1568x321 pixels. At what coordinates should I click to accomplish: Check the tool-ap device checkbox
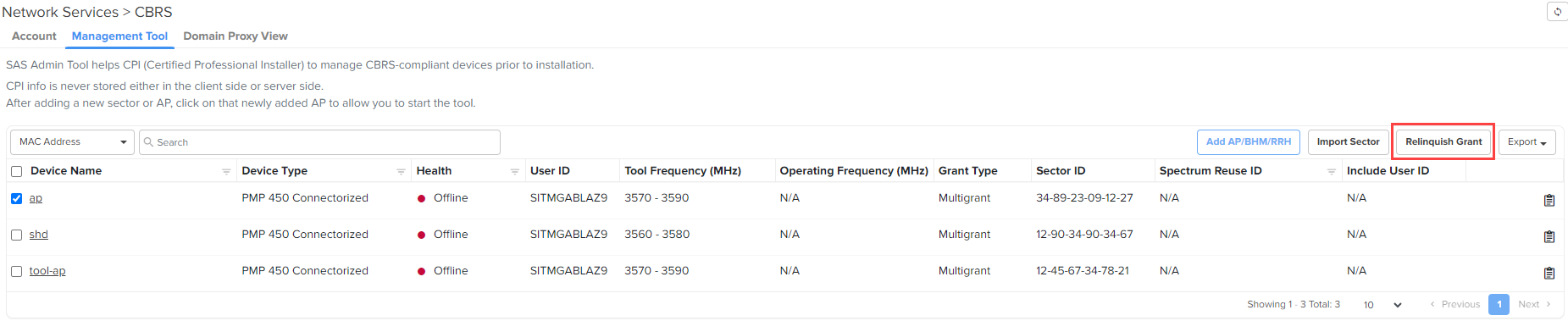[16, 271]
